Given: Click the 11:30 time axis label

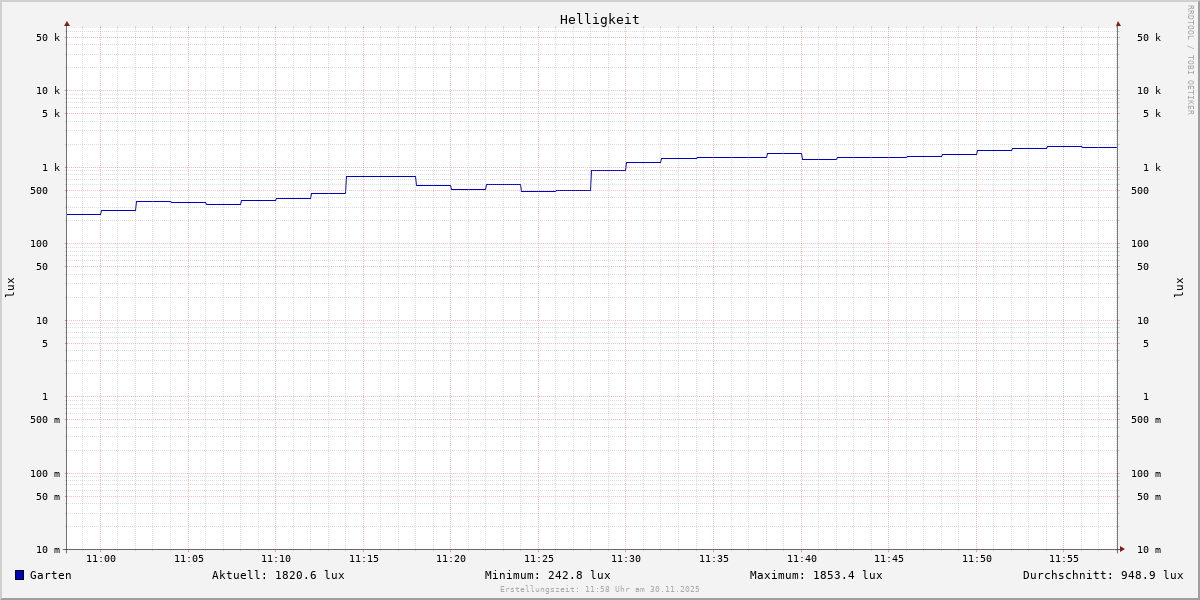Looking at the screenshot, I should coord(626,559).
